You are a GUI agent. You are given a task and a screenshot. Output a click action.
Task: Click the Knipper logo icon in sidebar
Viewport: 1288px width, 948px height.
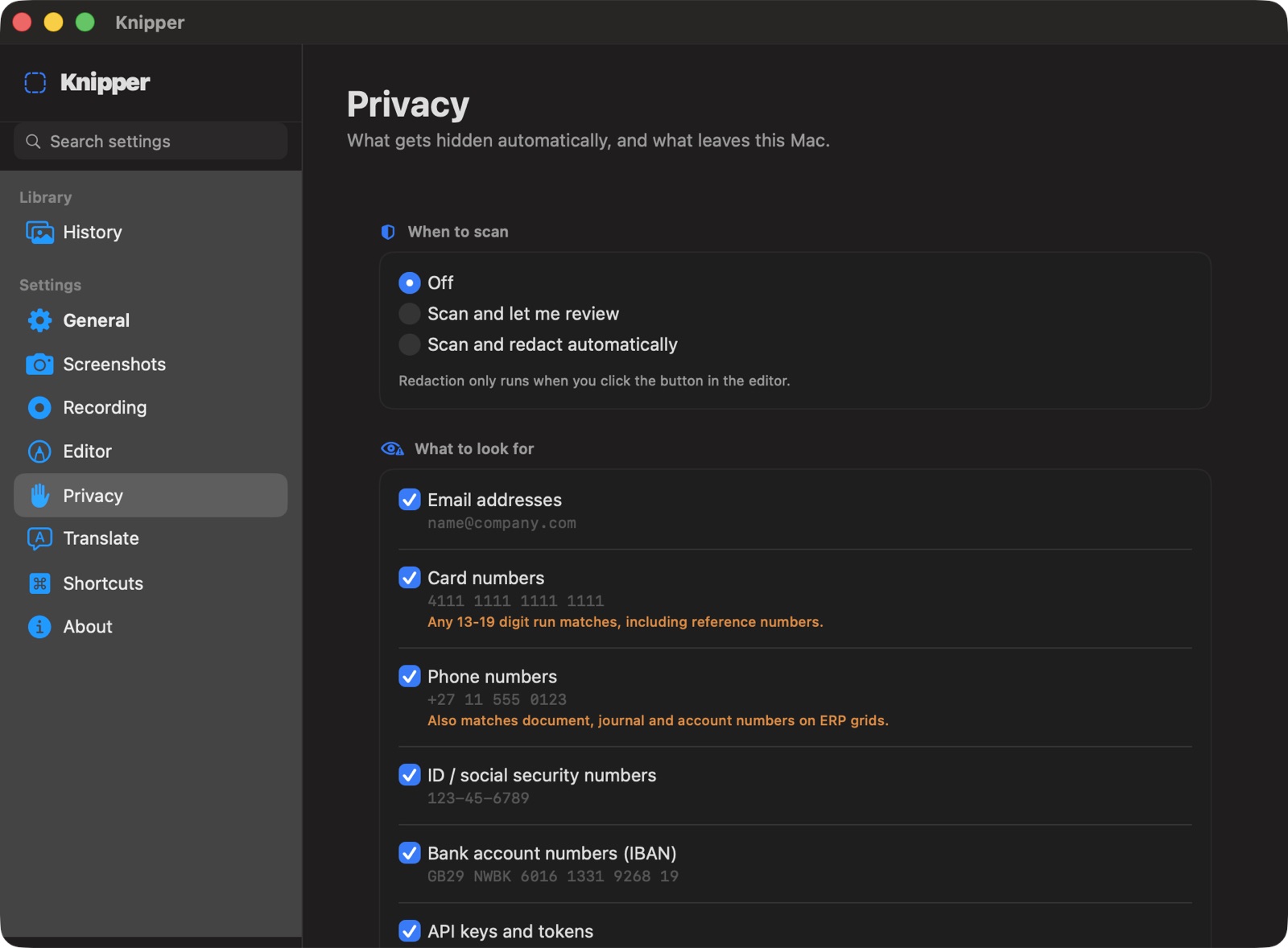tap(35, 82)
